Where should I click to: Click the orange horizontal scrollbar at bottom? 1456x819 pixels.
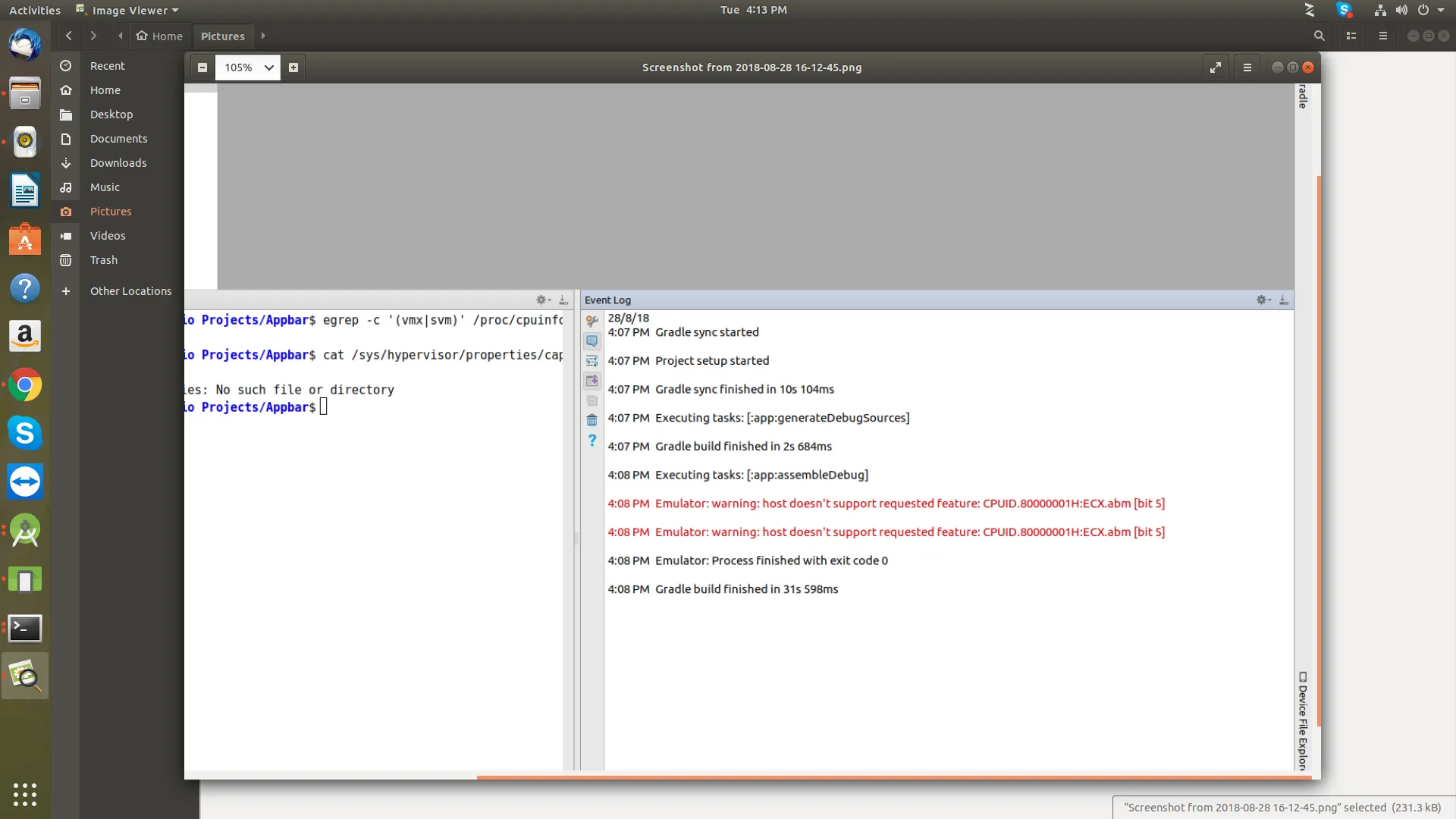[895, 777]
